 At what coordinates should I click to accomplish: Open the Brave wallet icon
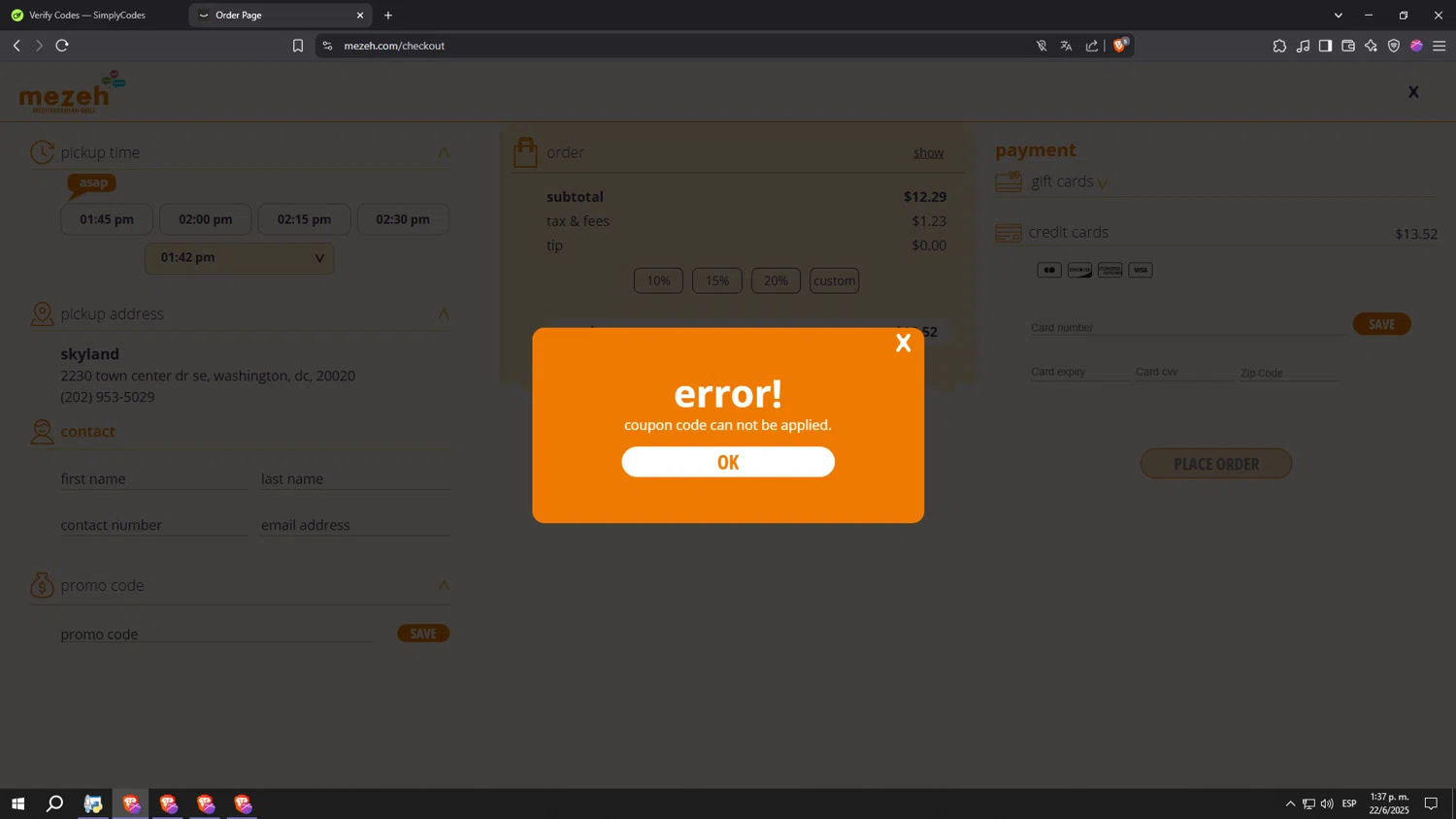(1348, 46)
